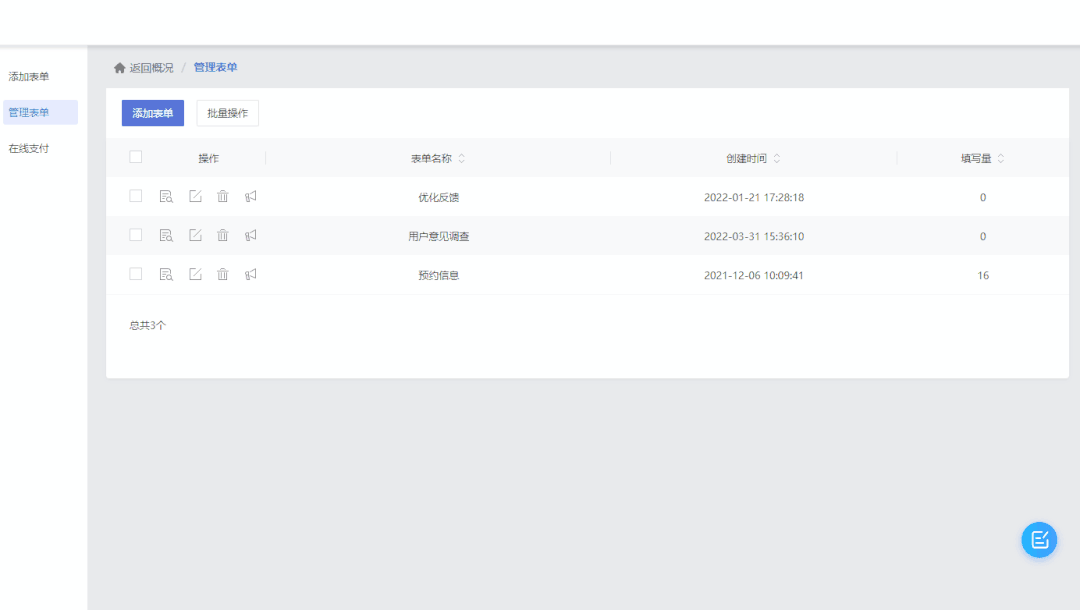Check the box for 优化反馈 row
Screen dimensions: 1080x610
(136, 196)
